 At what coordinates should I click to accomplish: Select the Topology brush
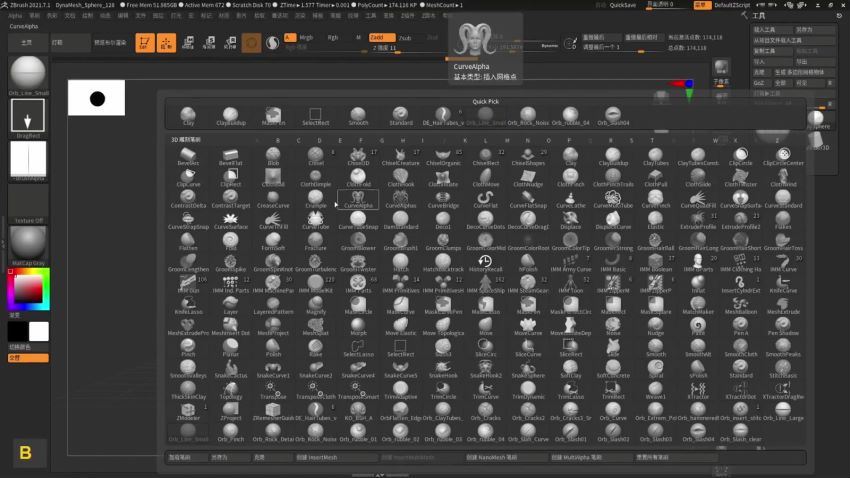pos(230,390)
